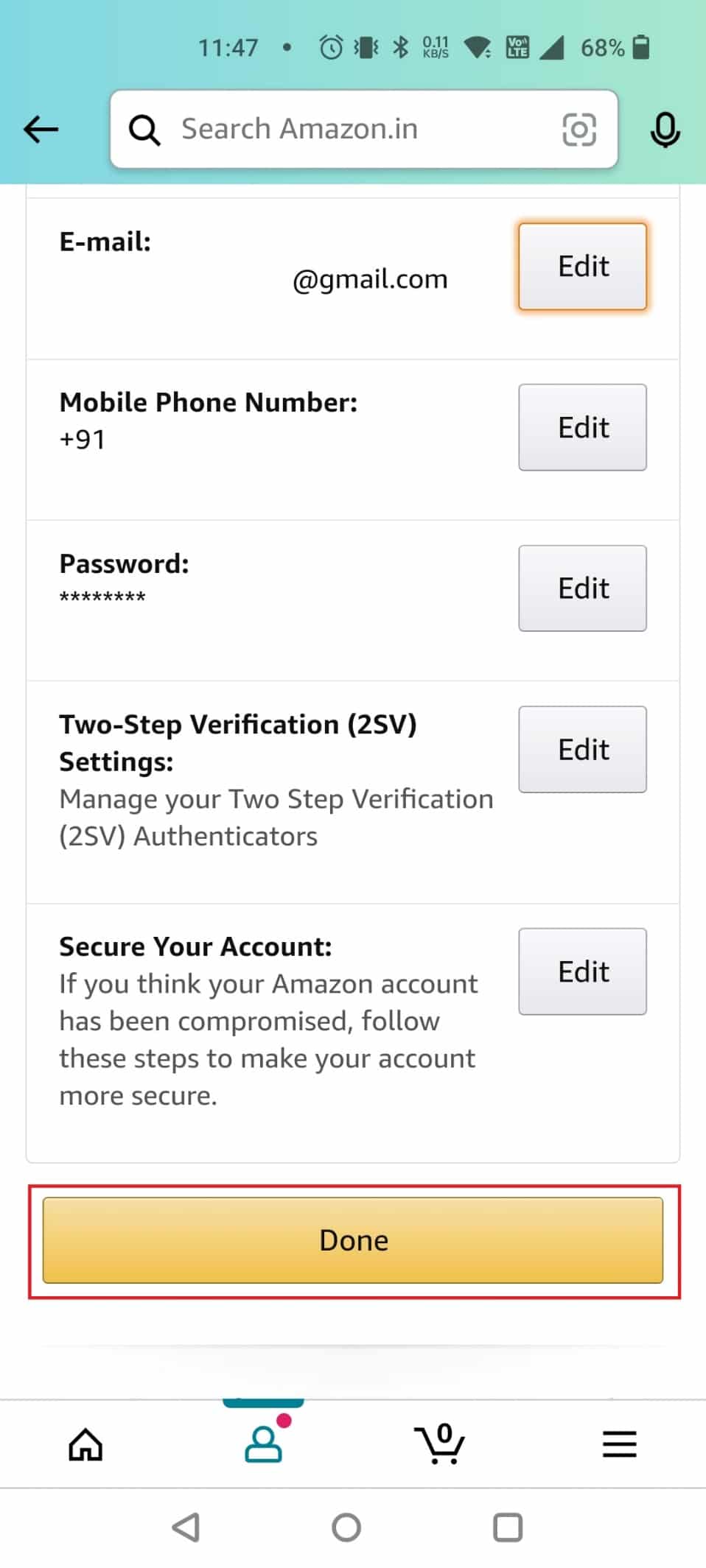Viewport: 706px width, 1568px height.
Task: Open Amazon's camera visual search
Action: (579, 129)
